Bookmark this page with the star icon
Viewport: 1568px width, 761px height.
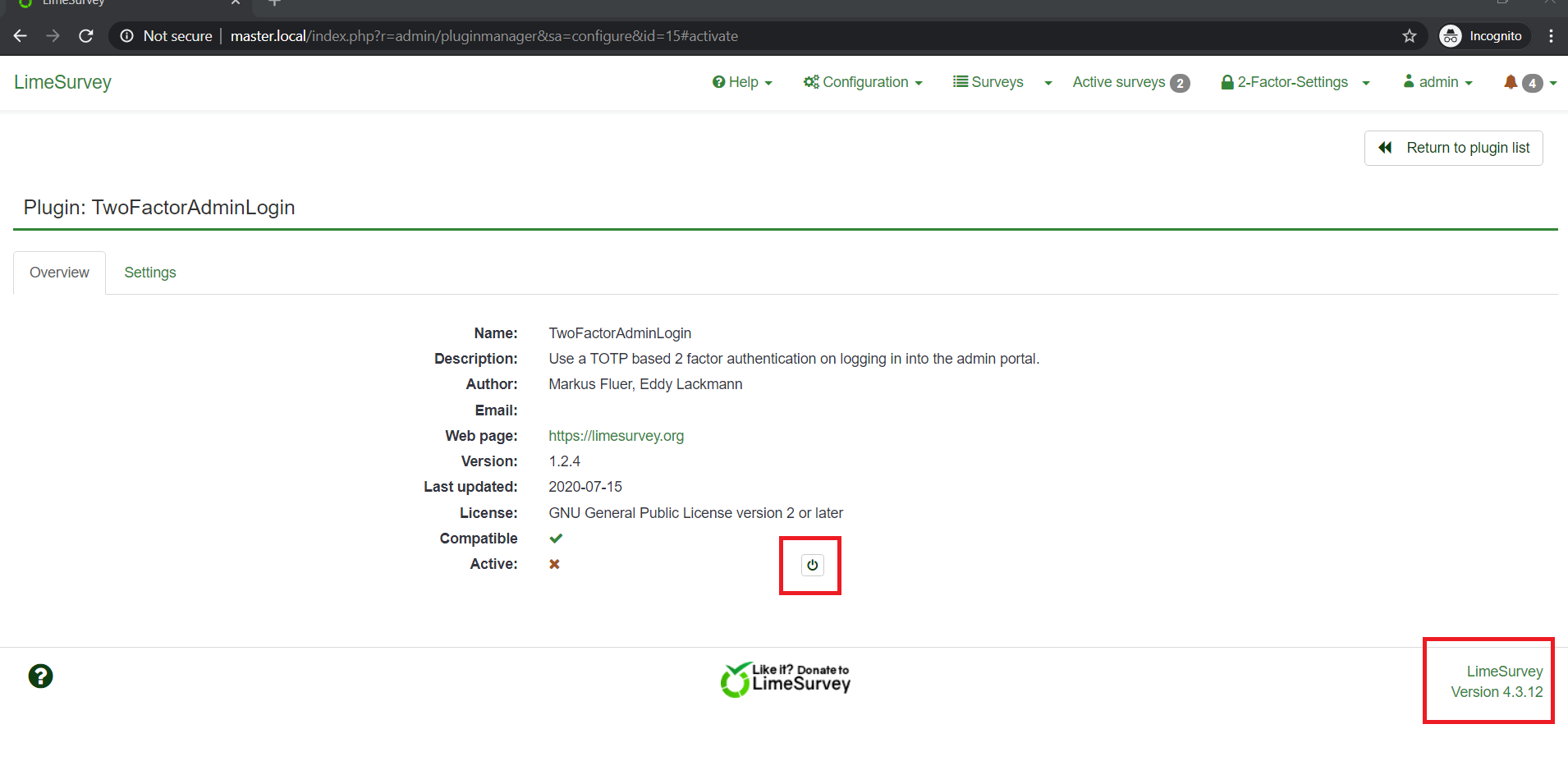tap(1410, 36)
